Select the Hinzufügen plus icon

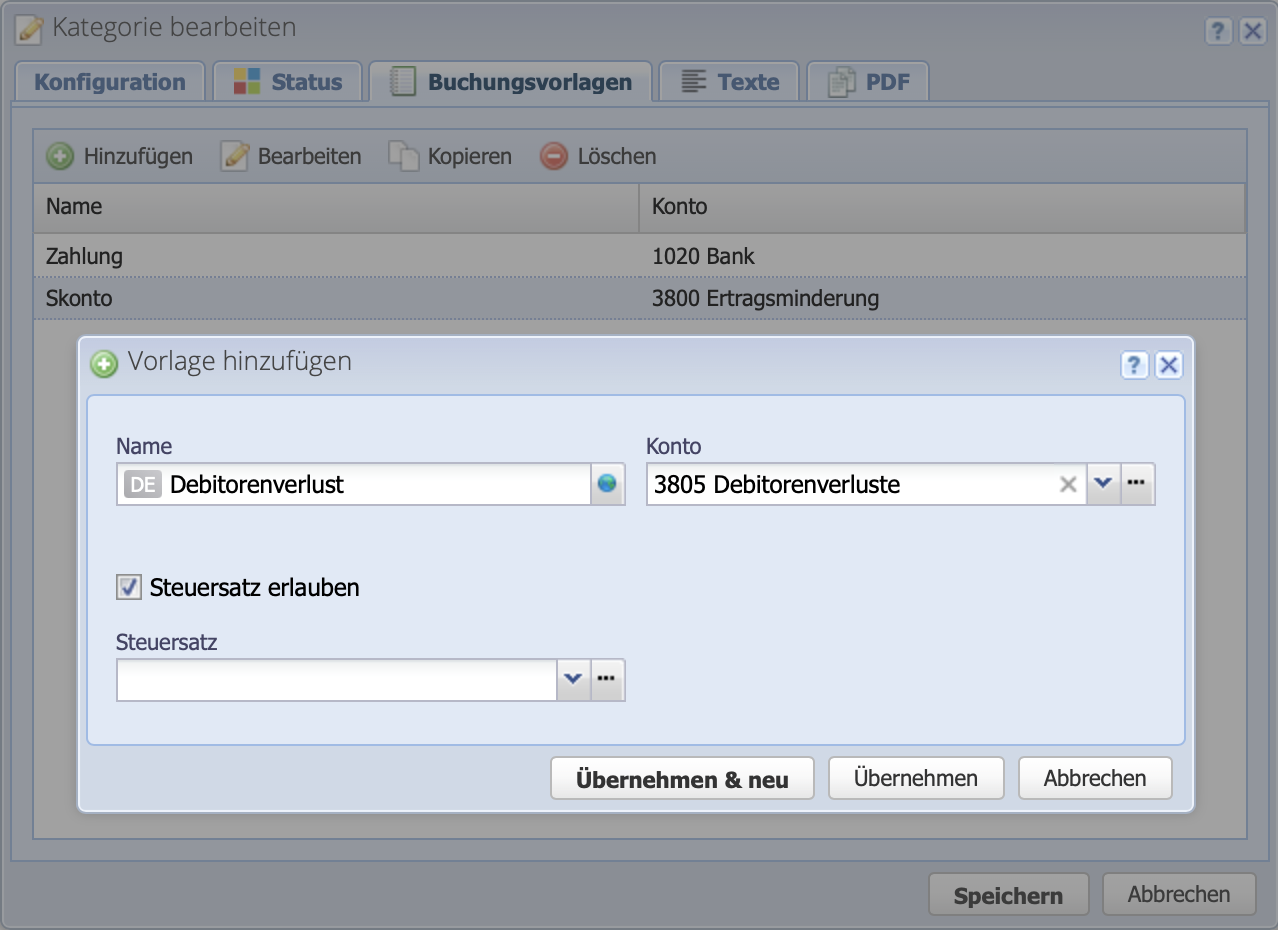[x=60, y=156]
